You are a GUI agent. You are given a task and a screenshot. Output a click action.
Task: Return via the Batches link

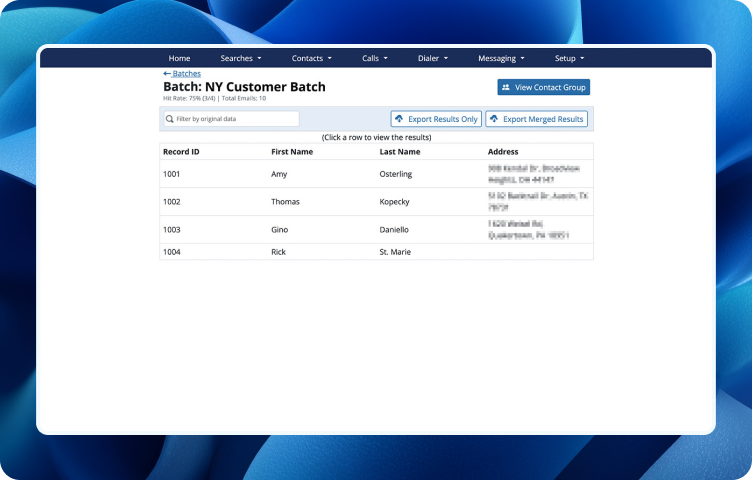tap(186, 74)
